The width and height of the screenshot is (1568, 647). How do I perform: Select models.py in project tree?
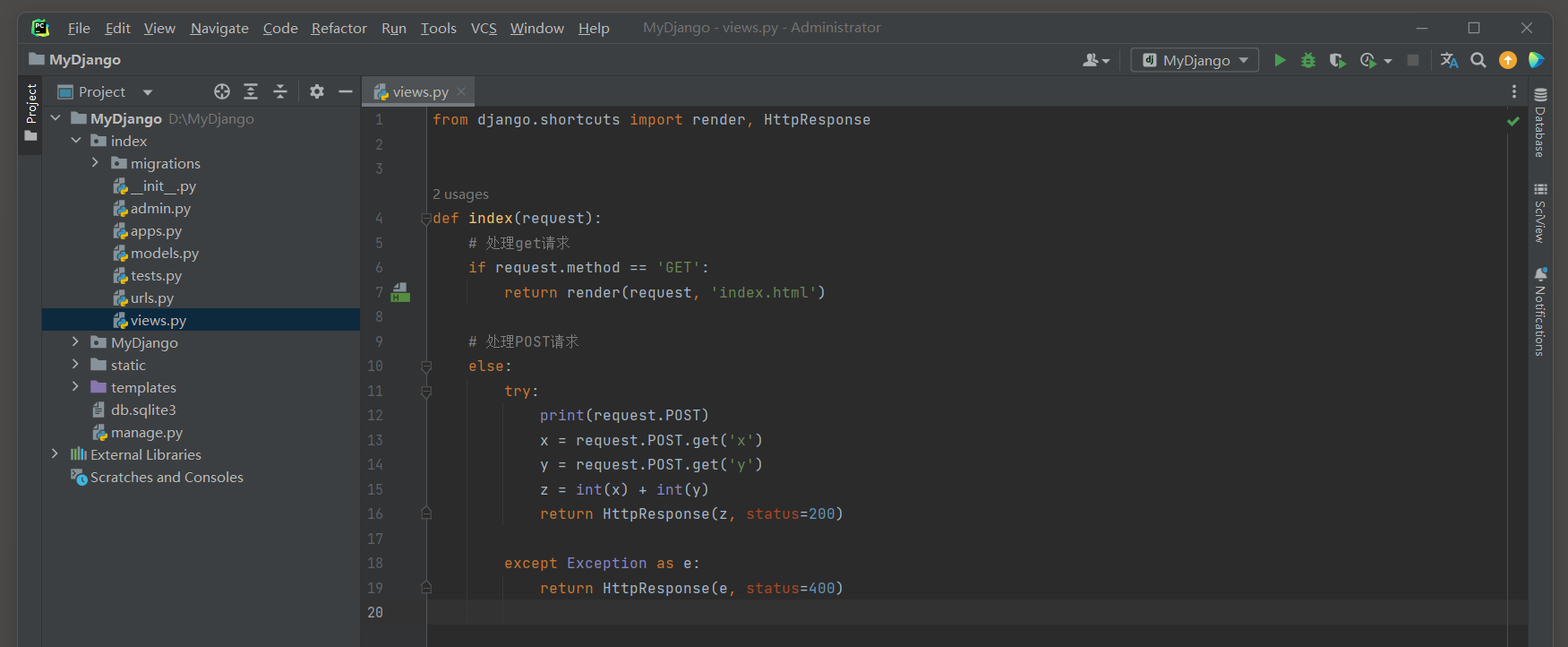click(x=165, y=253)
